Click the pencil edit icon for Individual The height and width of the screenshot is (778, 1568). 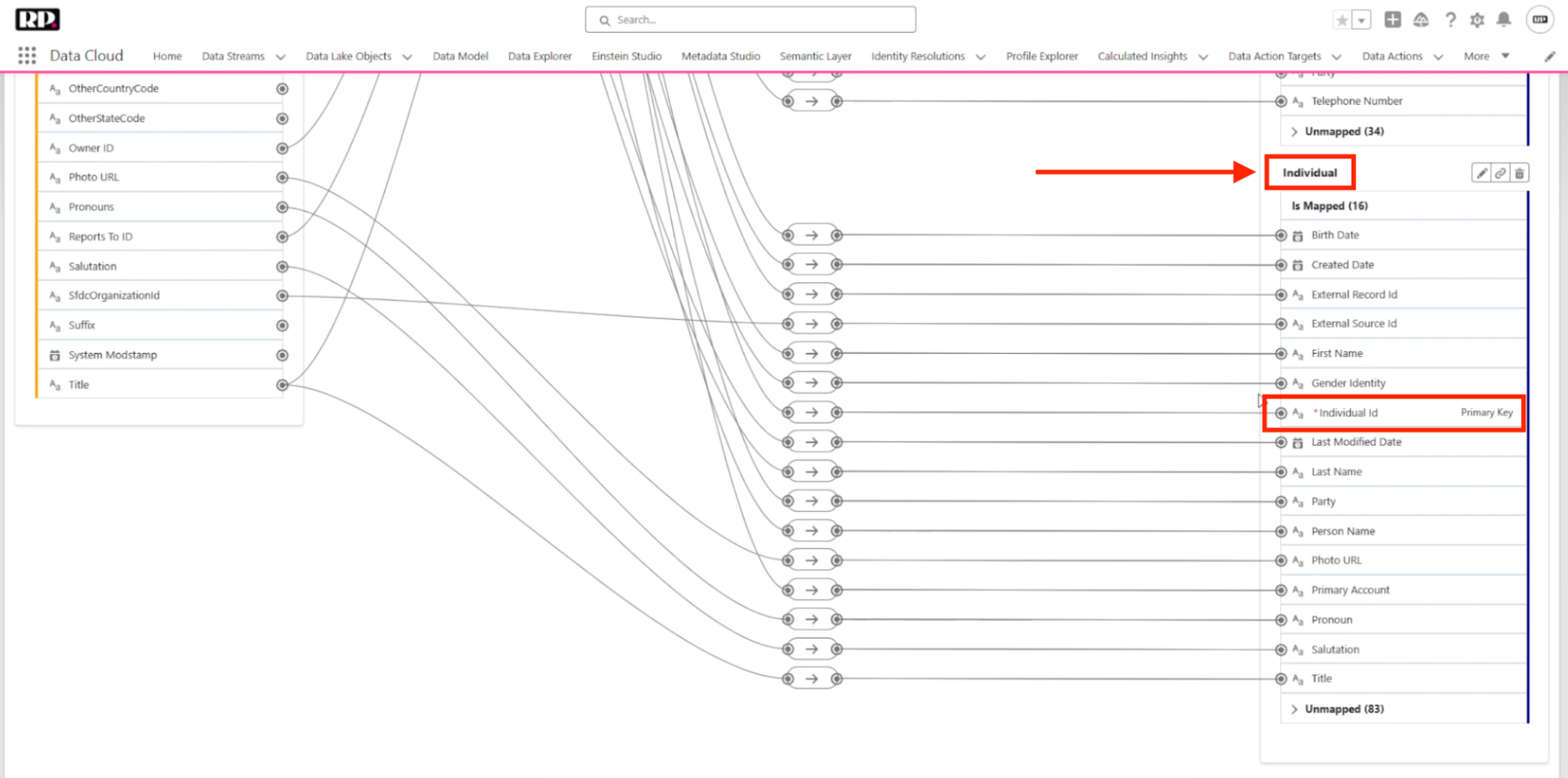tap(1481, 173)
